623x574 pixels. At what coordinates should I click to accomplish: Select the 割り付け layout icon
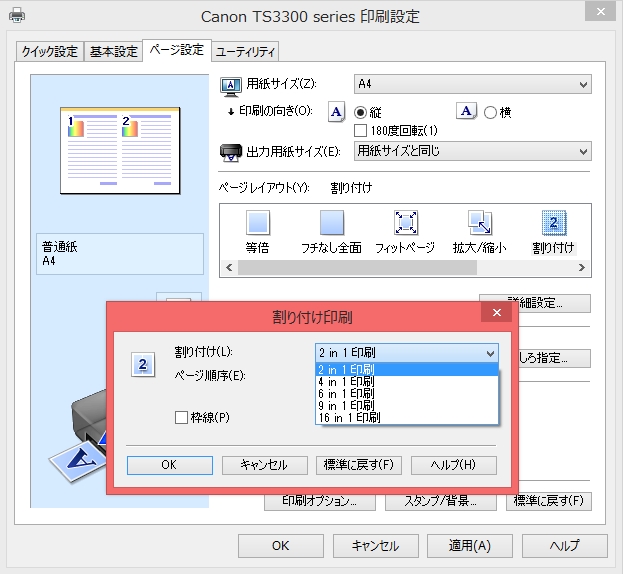click(x=554, y=222)
